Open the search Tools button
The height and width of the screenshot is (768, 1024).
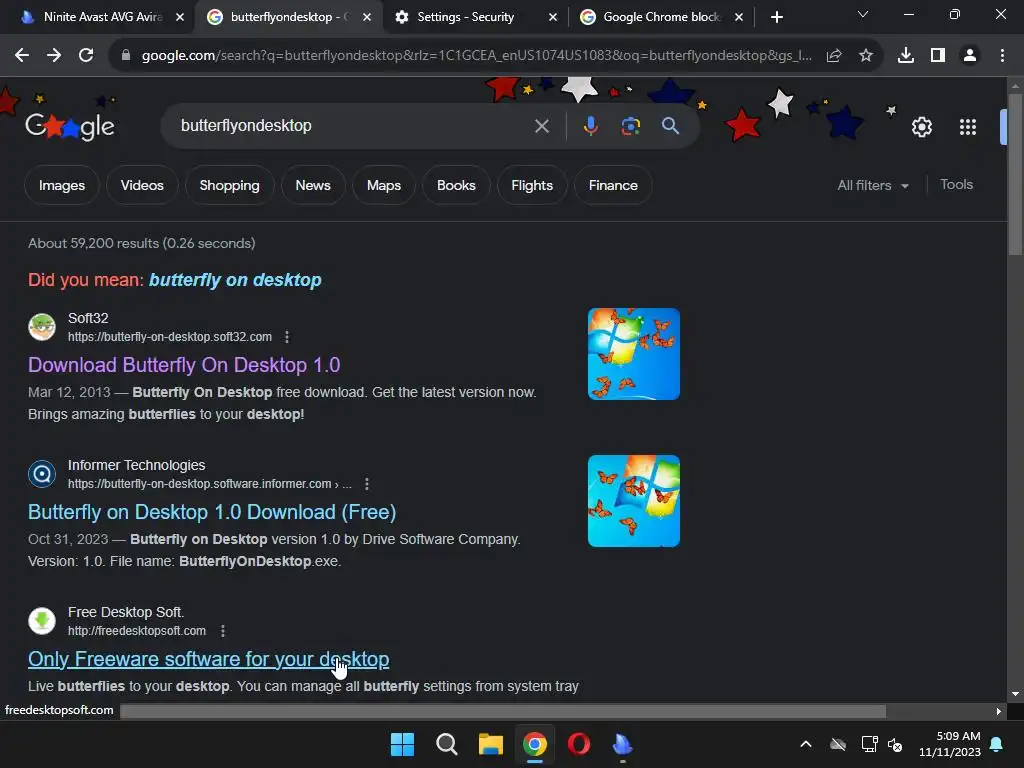956,185
